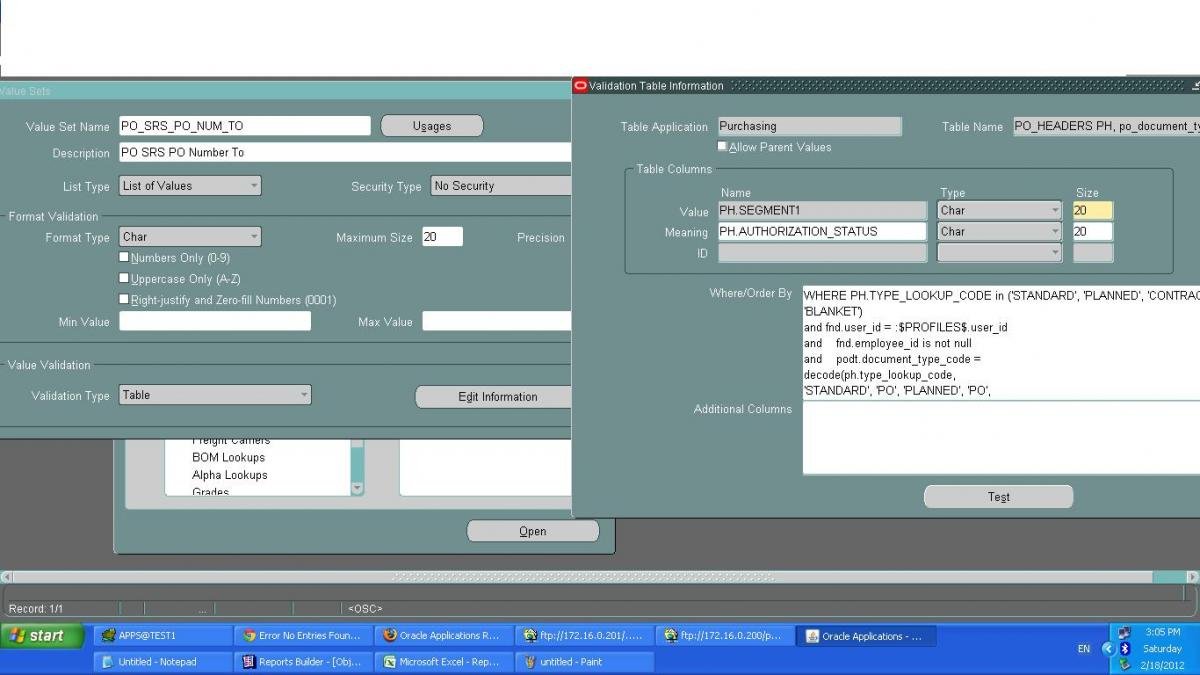Switch to untitled - Paint window

click(585, 662)
